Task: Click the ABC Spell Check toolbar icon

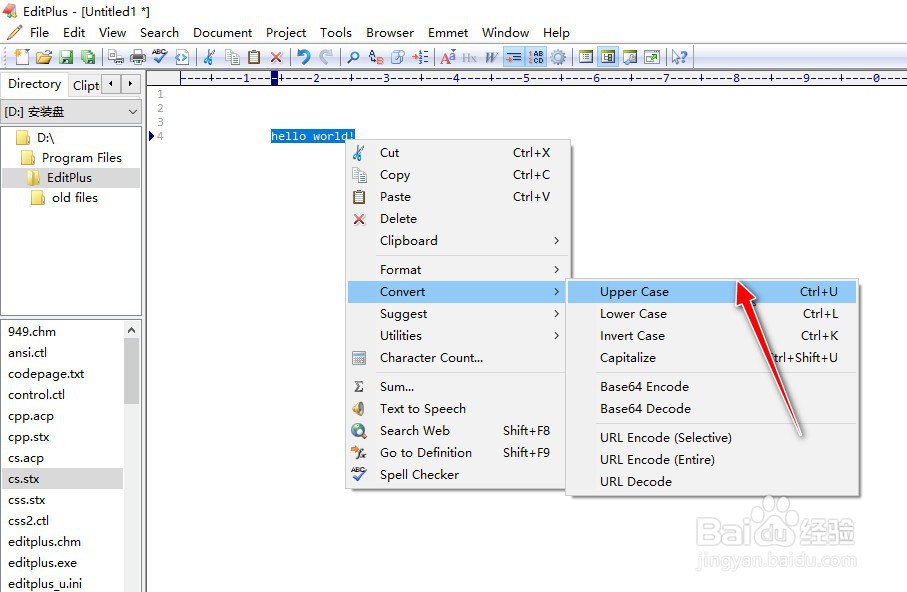Action: point(160,57)
